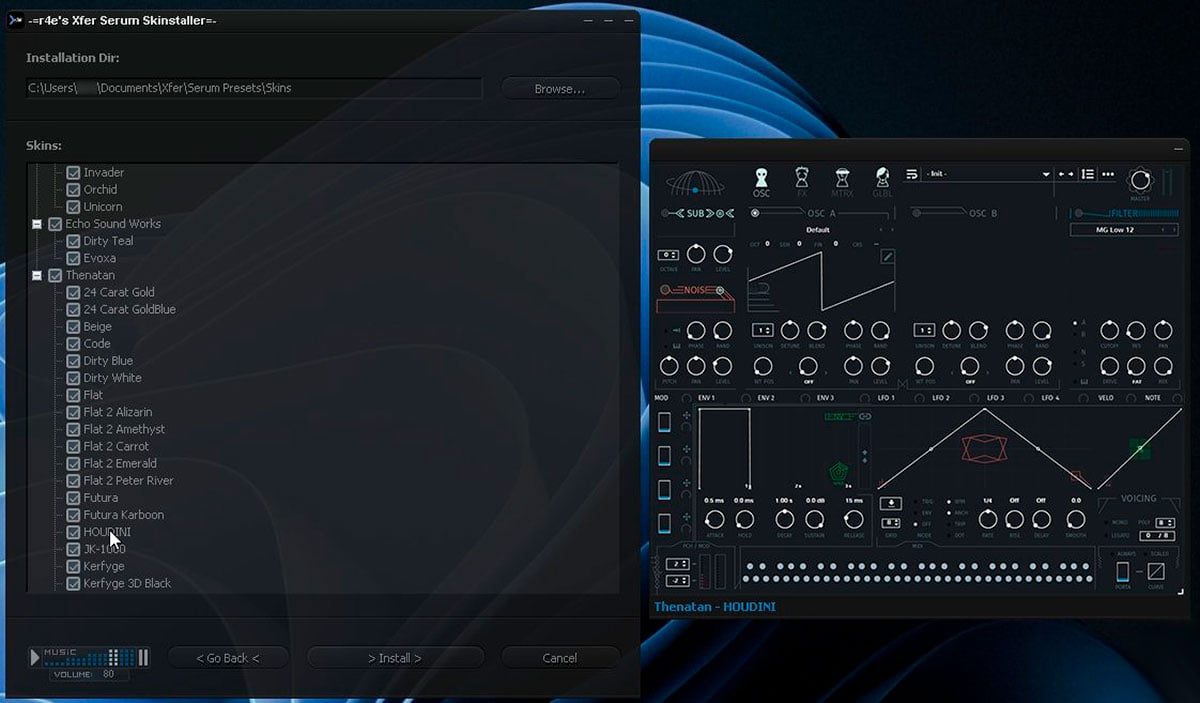
Task: Uncheck the Orchid skin checkbox
Action: 73,190
